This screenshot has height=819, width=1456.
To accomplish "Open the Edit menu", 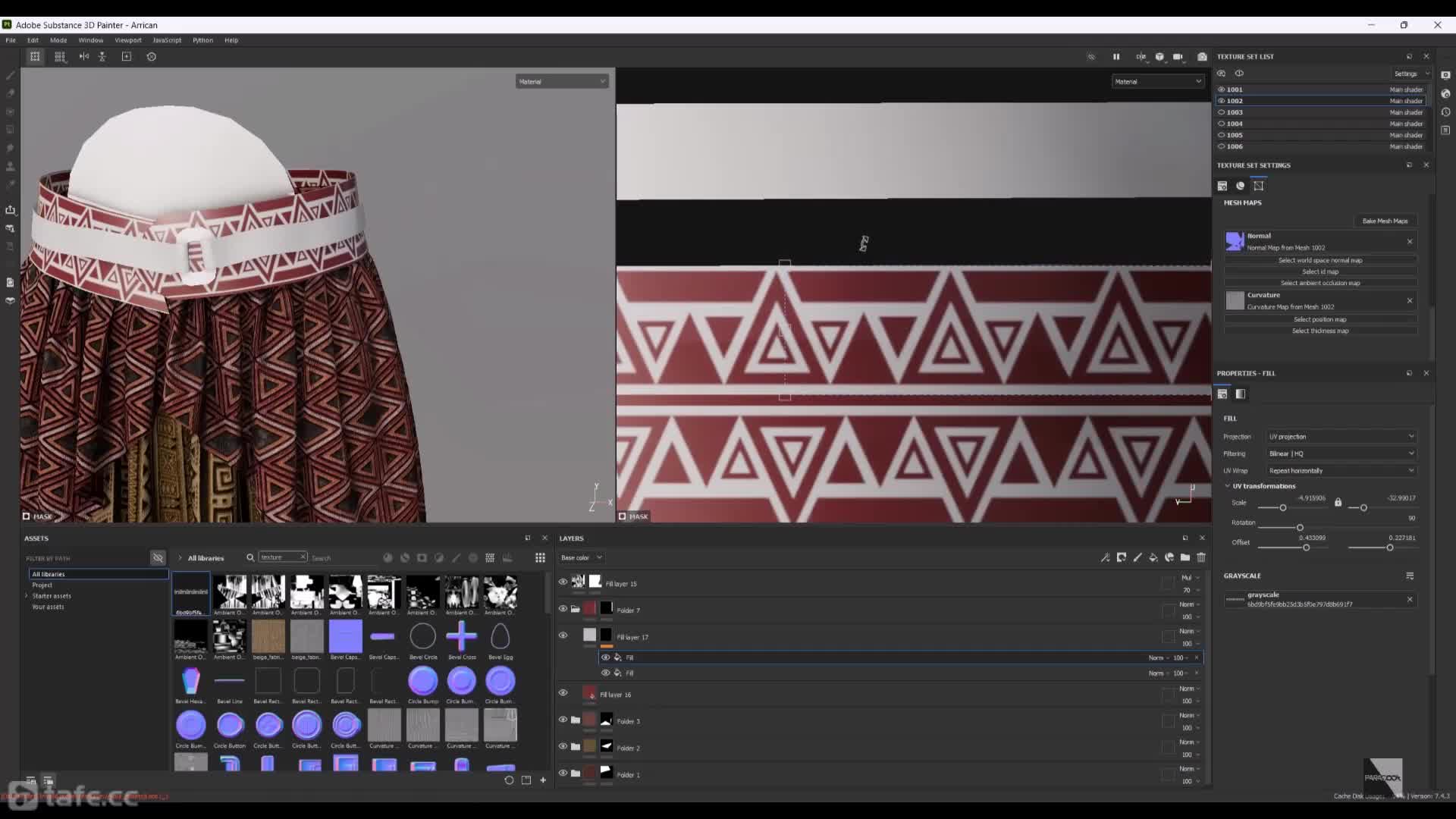I will (x=33, y=40).
